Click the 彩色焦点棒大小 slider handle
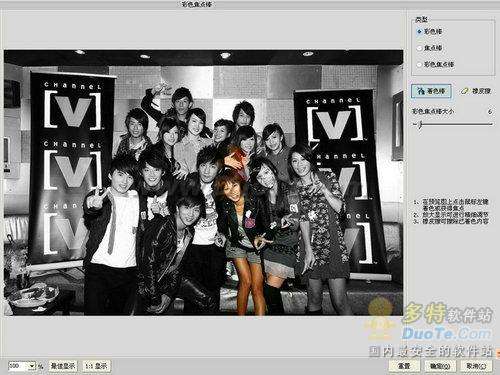This screenshot has height=375, width=500. pos(420,125)
